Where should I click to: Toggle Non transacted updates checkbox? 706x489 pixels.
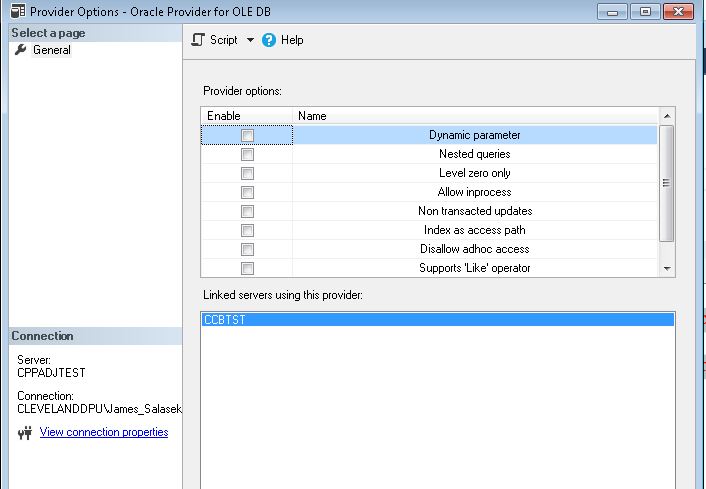247,211
